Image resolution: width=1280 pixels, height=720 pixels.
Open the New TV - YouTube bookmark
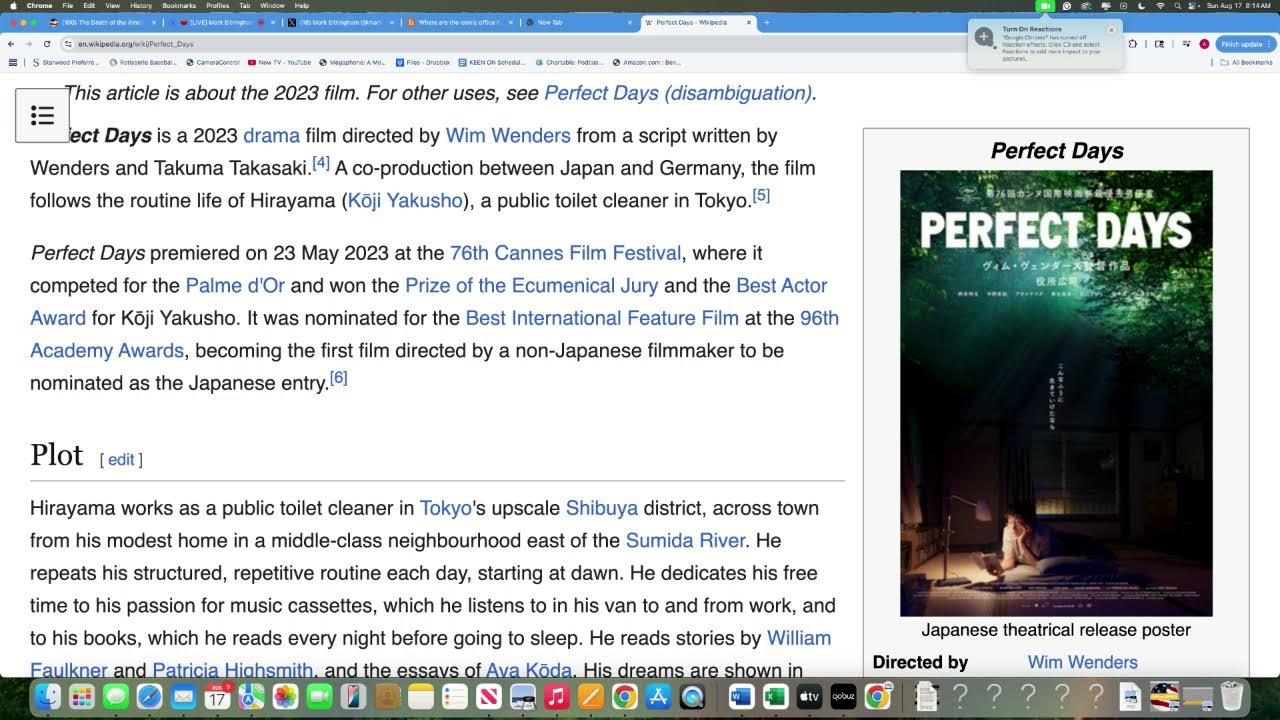tap(279, 62)
